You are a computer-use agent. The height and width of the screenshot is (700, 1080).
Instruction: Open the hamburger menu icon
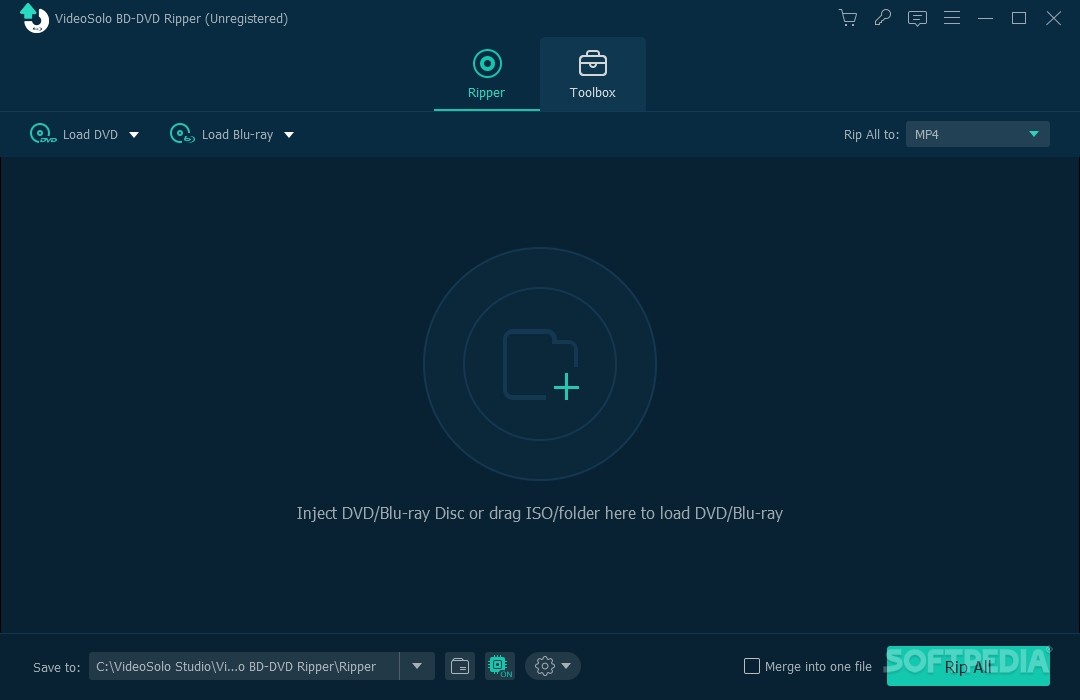(952, 18)
